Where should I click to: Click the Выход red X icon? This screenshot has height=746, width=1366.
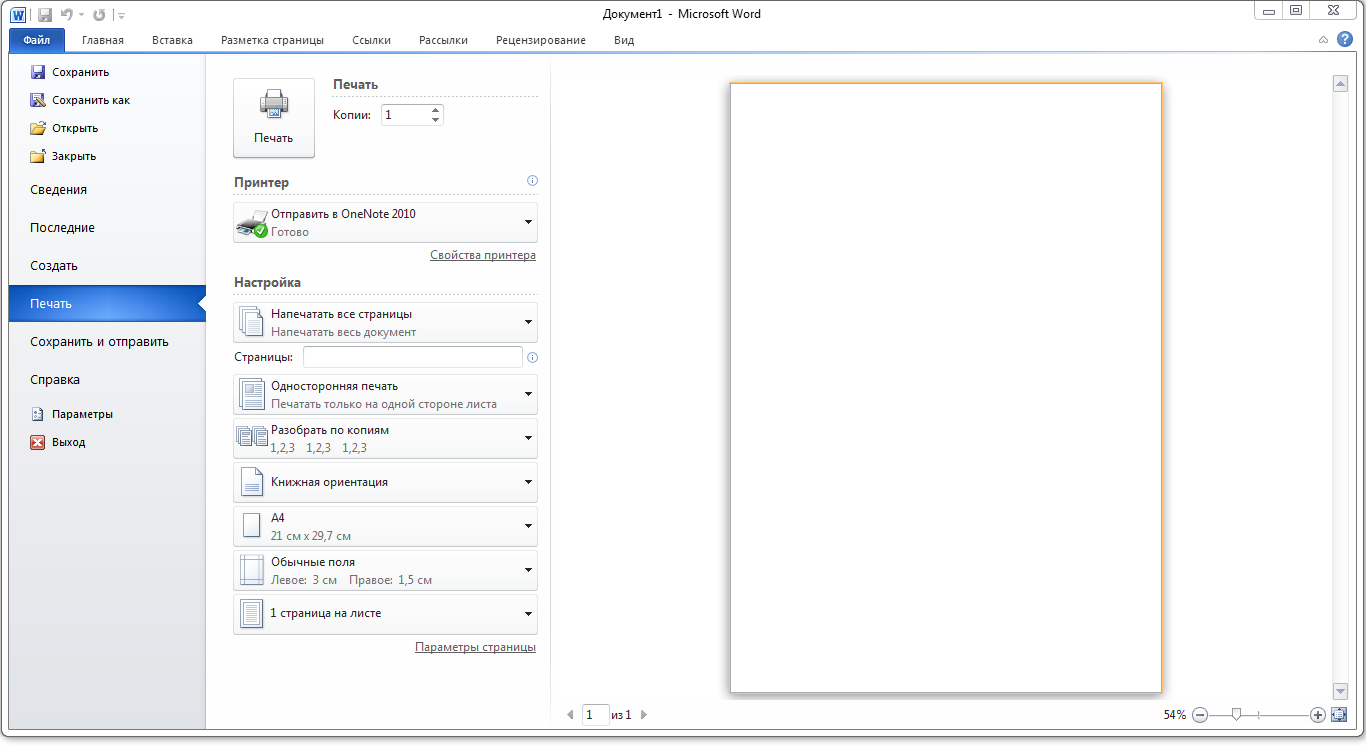tap(38, 442)
